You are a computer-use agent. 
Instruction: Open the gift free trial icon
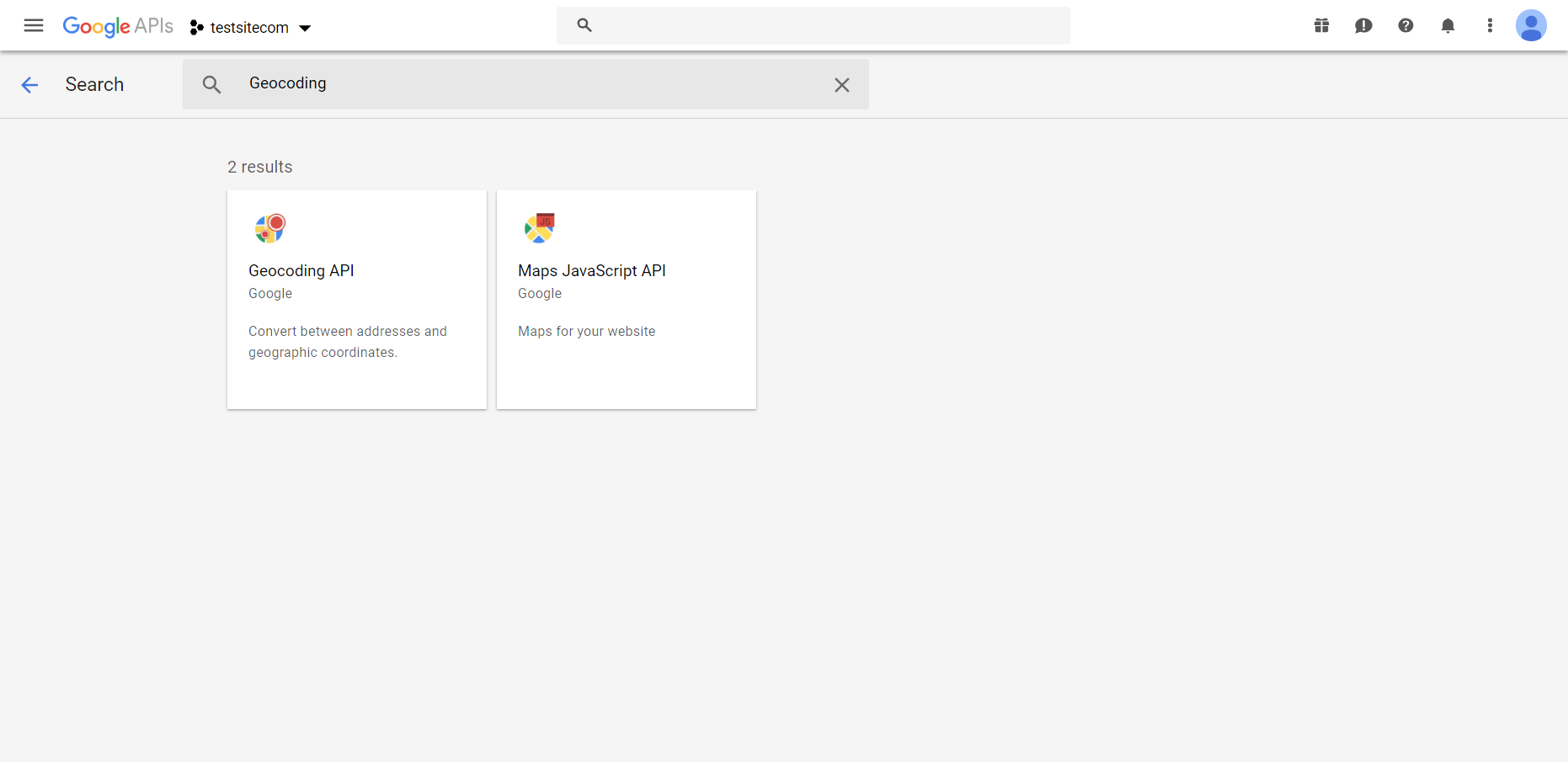click(1322, 25)
